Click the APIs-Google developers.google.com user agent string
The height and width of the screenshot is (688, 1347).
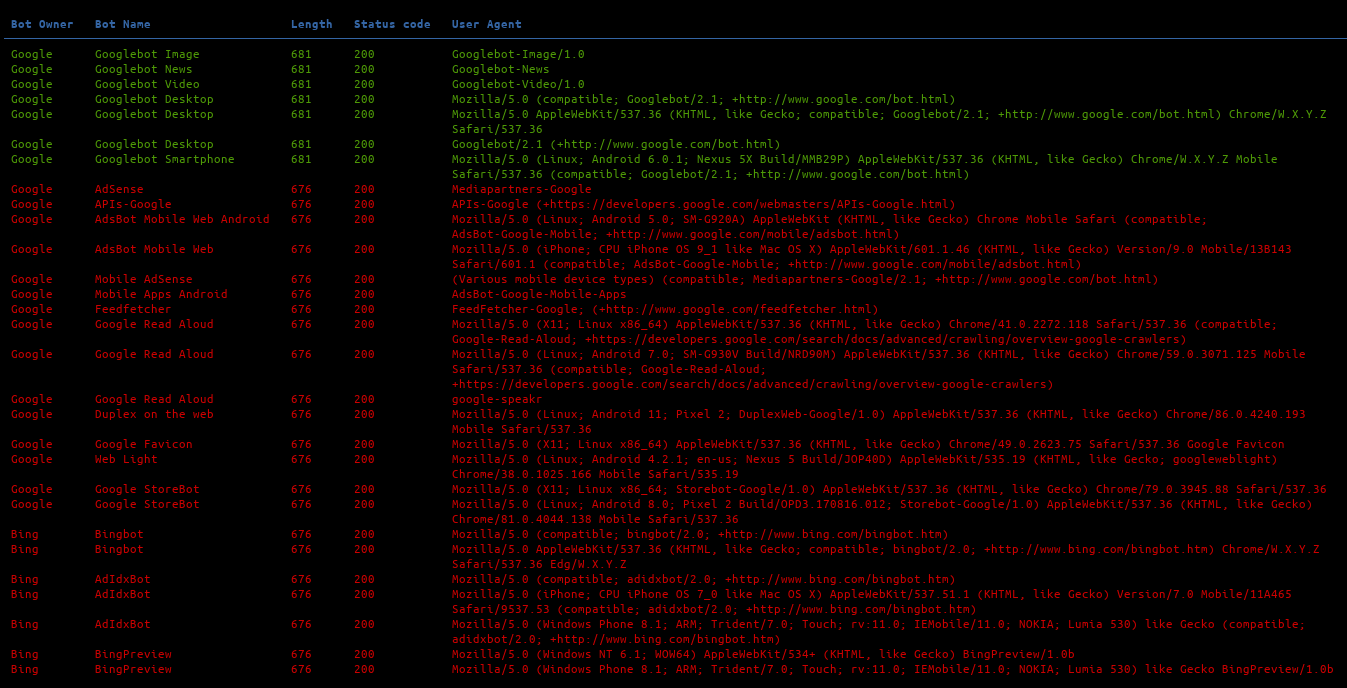(704, 204)
